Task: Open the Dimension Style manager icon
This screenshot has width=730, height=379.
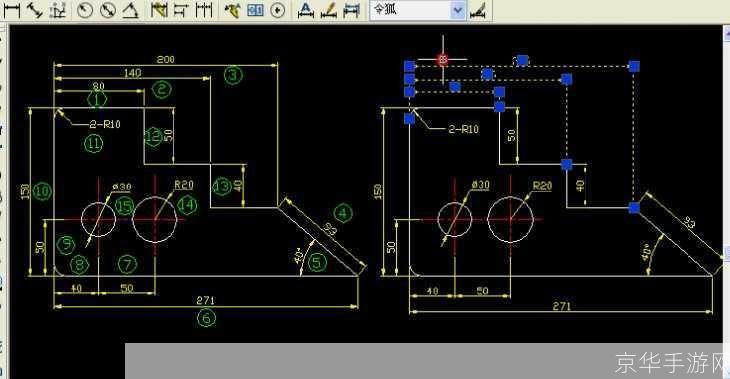Action: click(478, 10)
